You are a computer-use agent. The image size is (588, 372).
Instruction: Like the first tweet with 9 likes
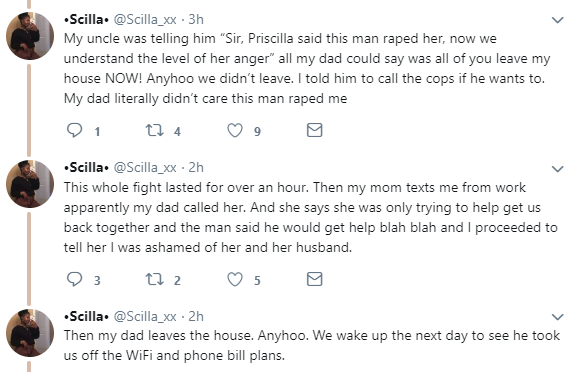click(x=235, y=130)
